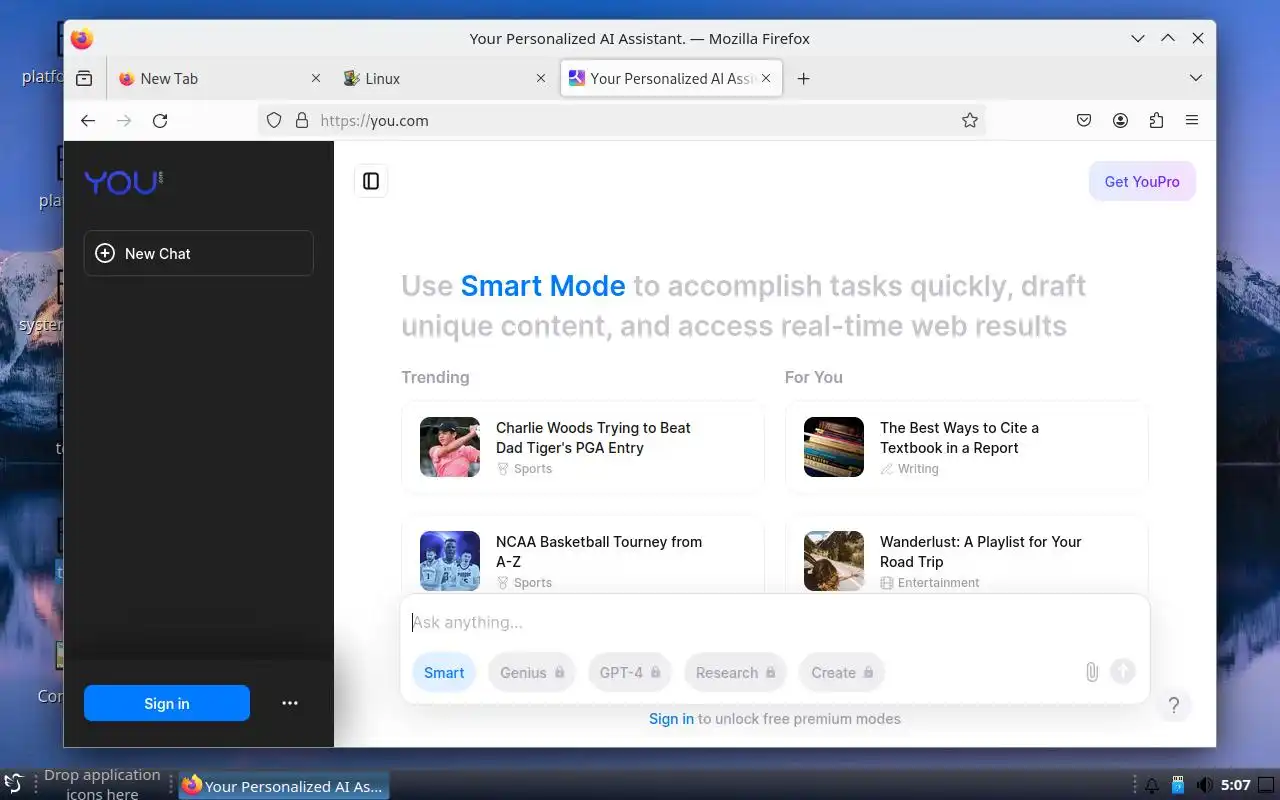Open the Firefox account icon
Screen dimensions: 1280x800
click(1120, 120)
